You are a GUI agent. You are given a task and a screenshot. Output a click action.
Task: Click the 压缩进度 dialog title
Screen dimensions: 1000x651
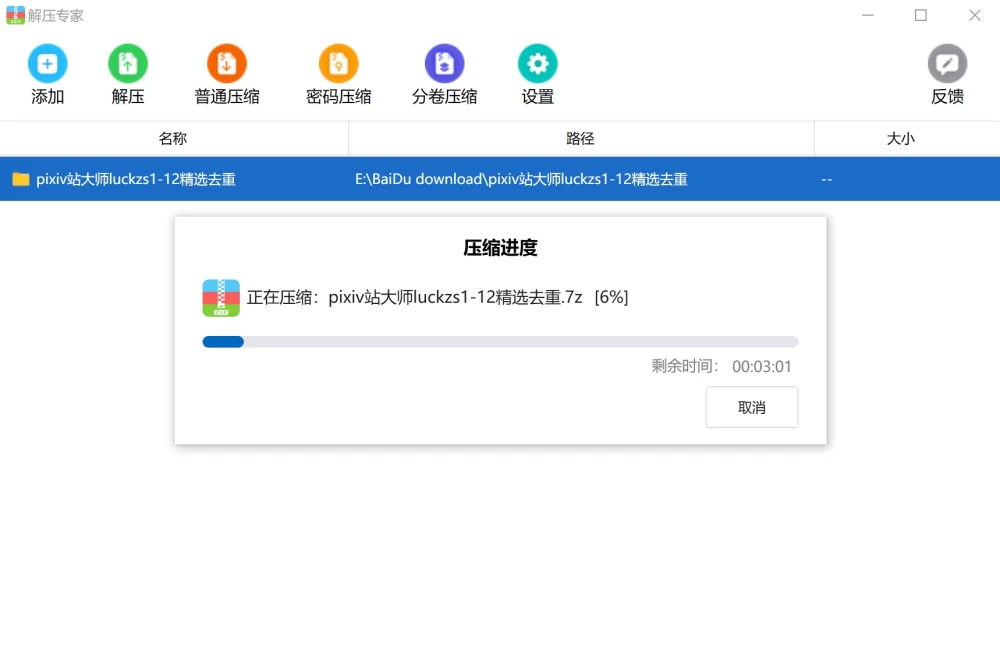500,247
